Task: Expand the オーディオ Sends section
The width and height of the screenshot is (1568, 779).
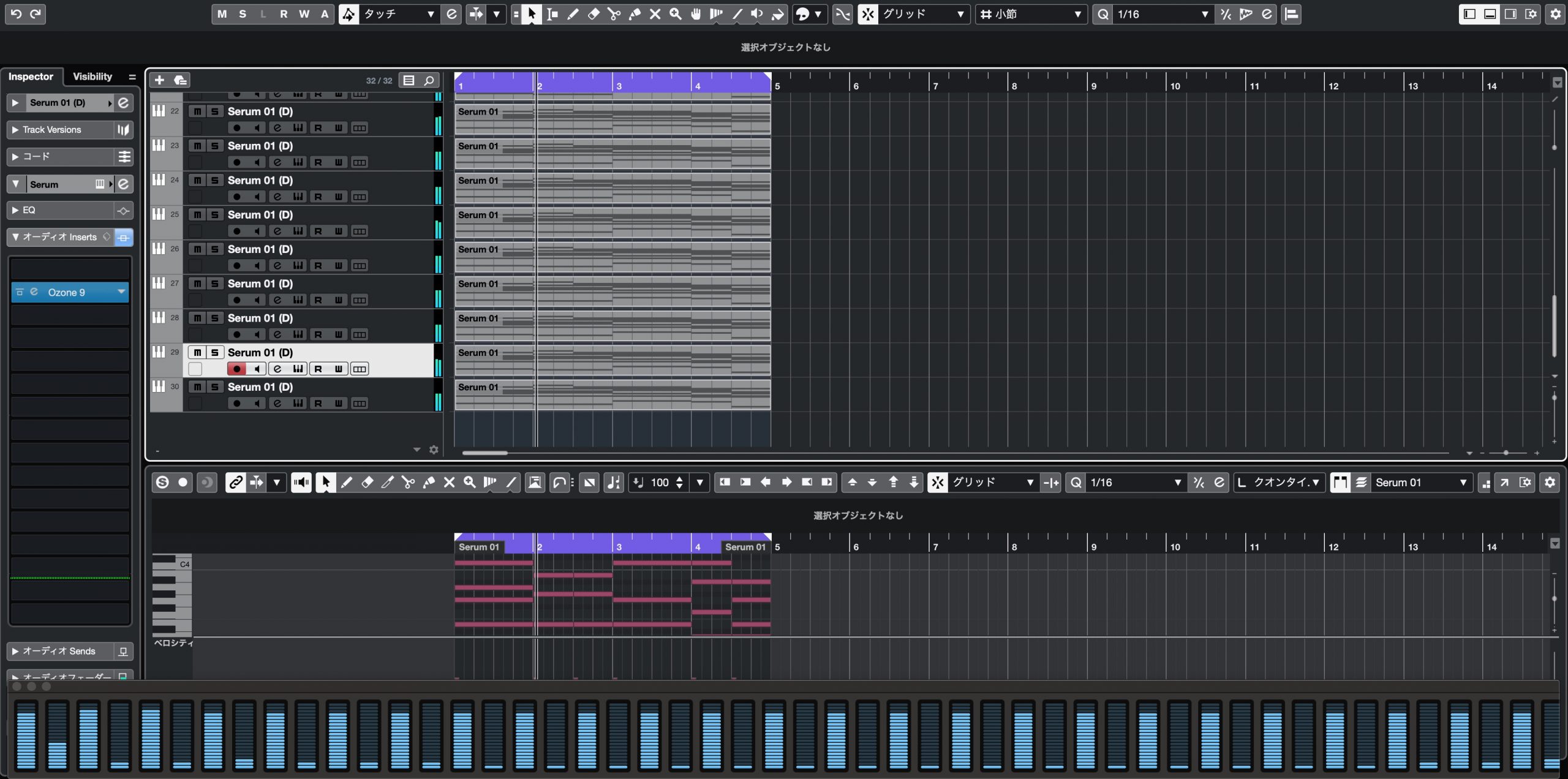Action: click(x=15, y=651)
